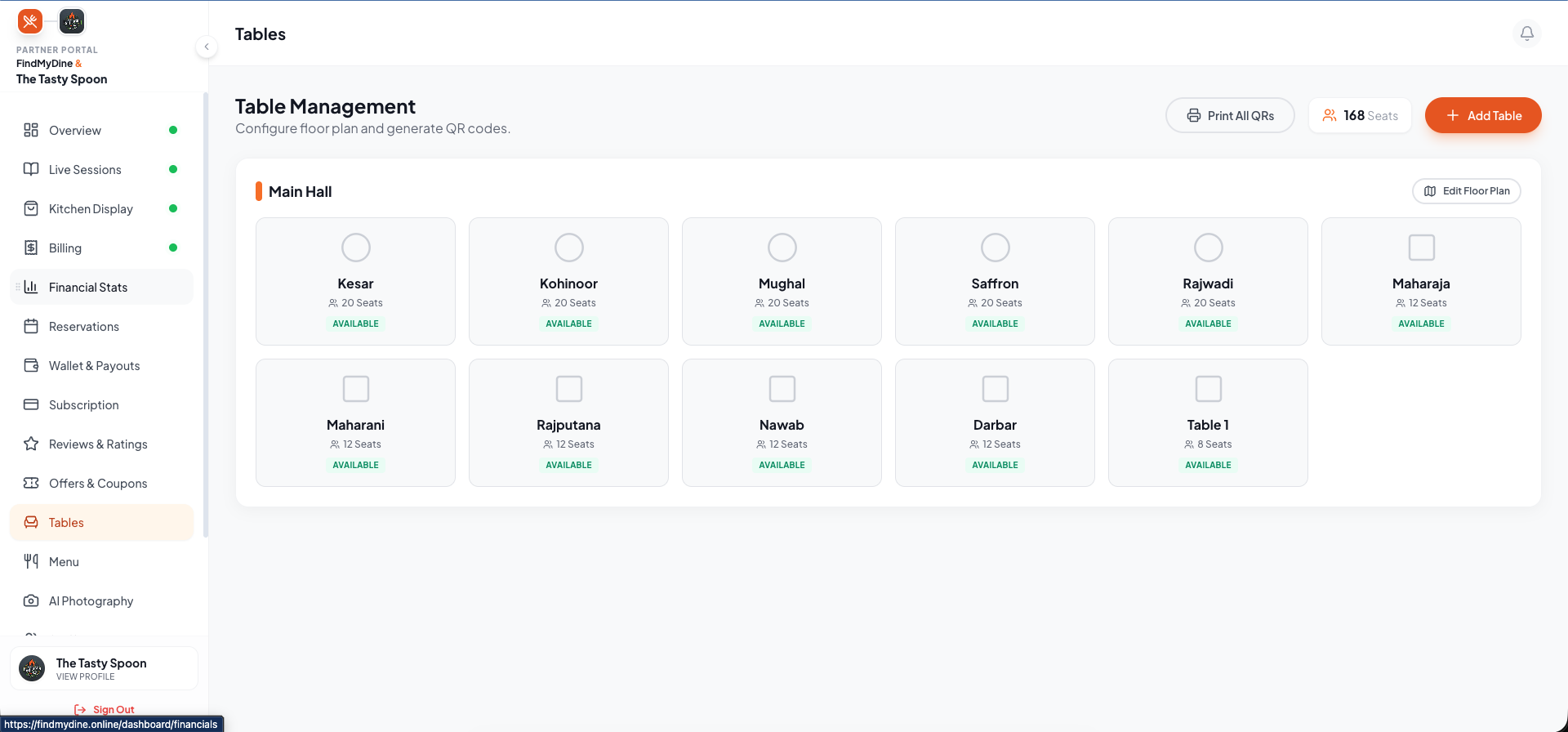Viewport: 1568px width, 732px height.
Task: Click the Overview grid icon
Action: pos(31,130)
